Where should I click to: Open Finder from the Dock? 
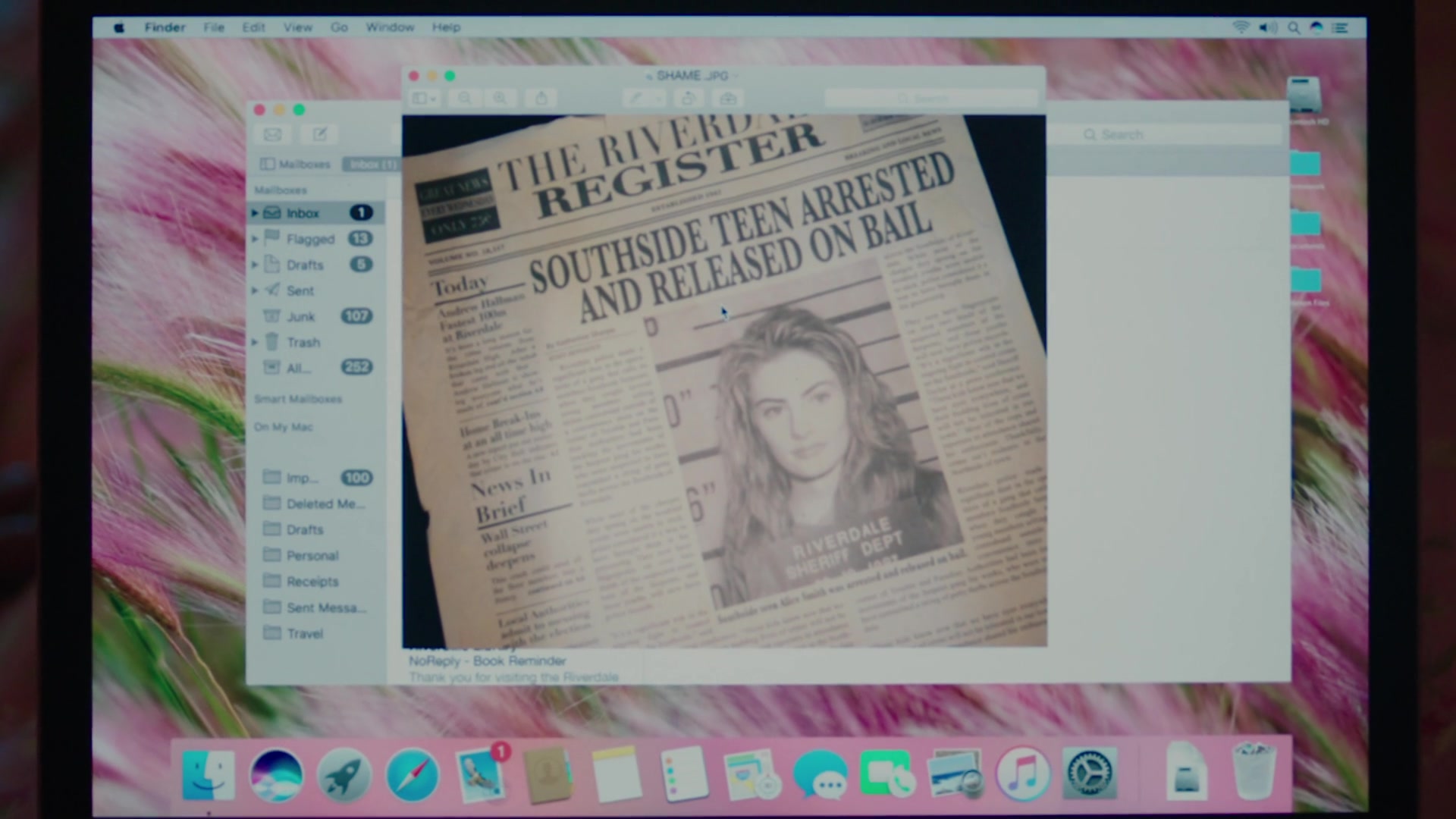point(209,775)
